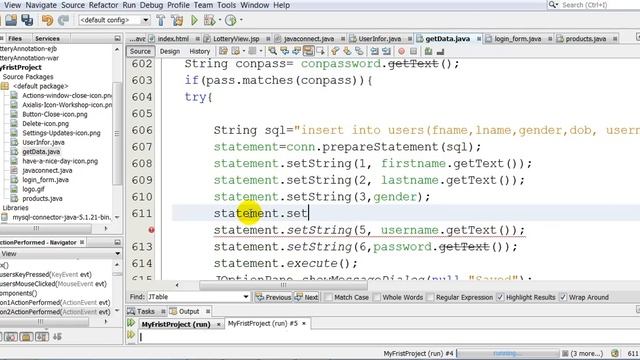Click the Find text input field
The image size is (640, 360).
click(x=194, y=297)
